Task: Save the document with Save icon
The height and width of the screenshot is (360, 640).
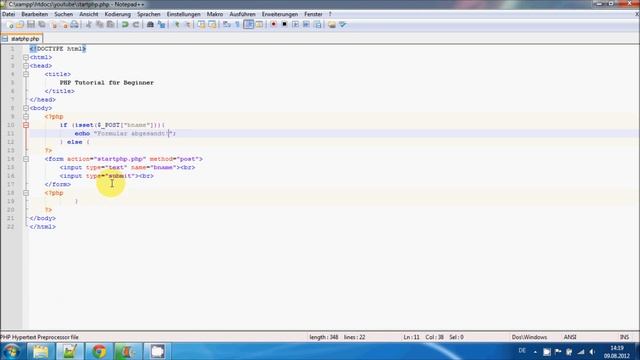Action: click(31, 24)
